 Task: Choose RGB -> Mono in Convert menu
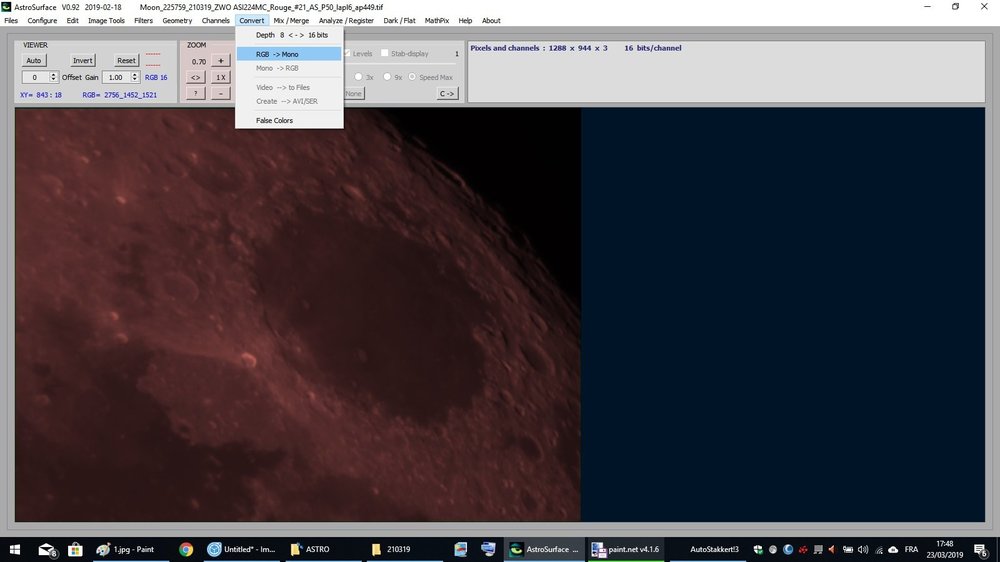point(277,54)
